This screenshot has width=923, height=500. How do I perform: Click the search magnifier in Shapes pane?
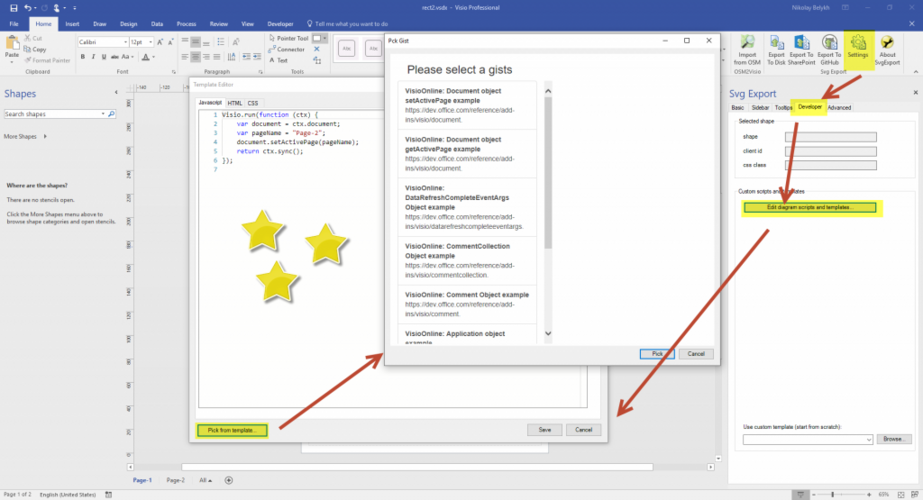click(111, 114)
